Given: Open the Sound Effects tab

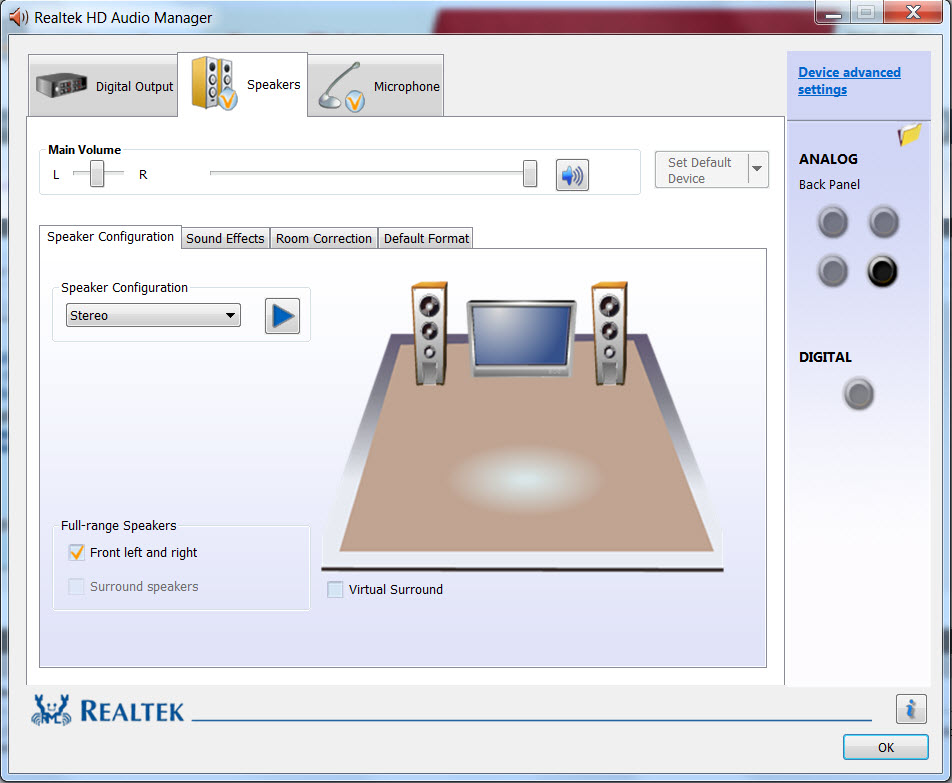Looking at the screenshot, I should [x=225, y=239].
